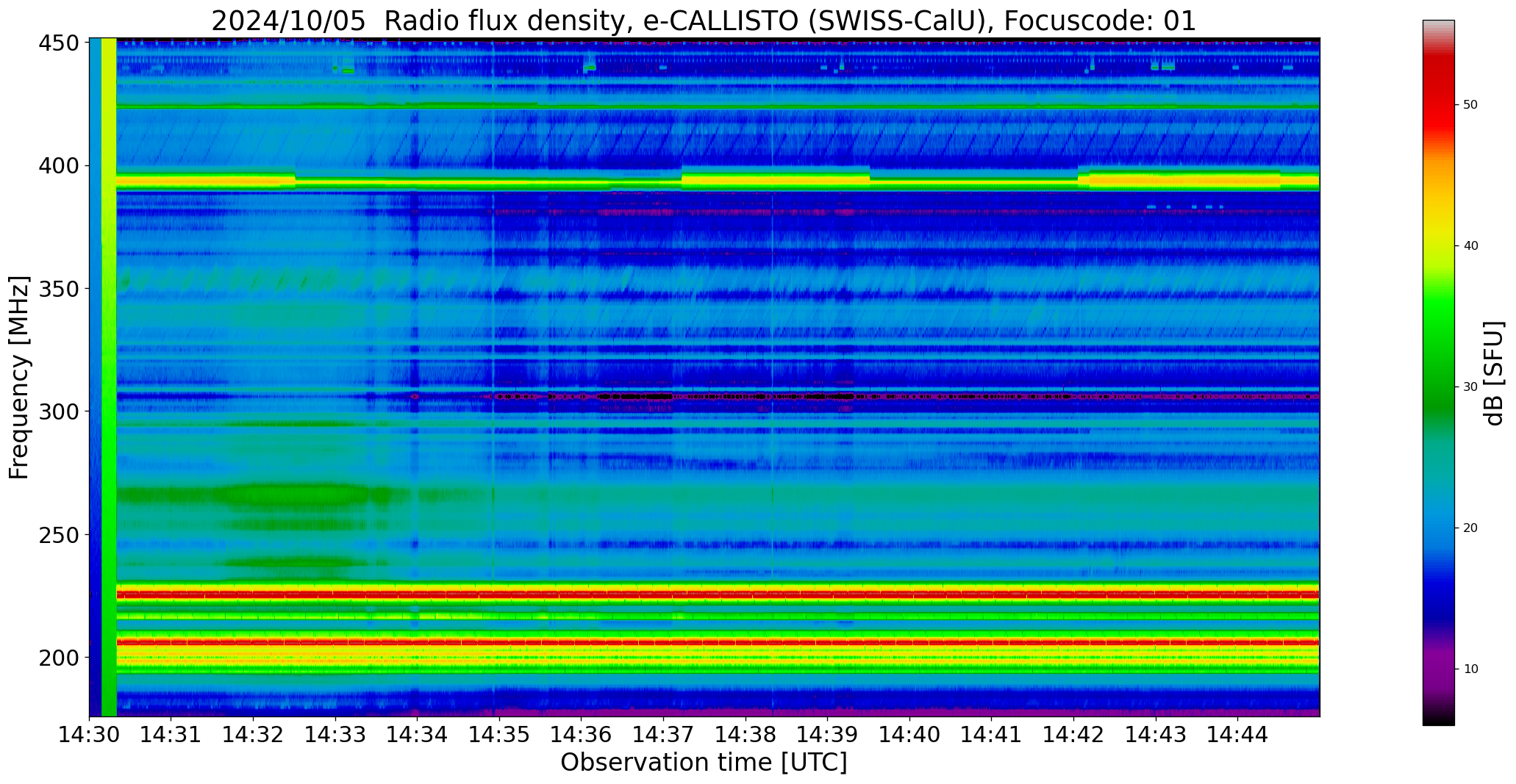
Task: Click the 14:38 time tick label
Action: click(746, 733)
